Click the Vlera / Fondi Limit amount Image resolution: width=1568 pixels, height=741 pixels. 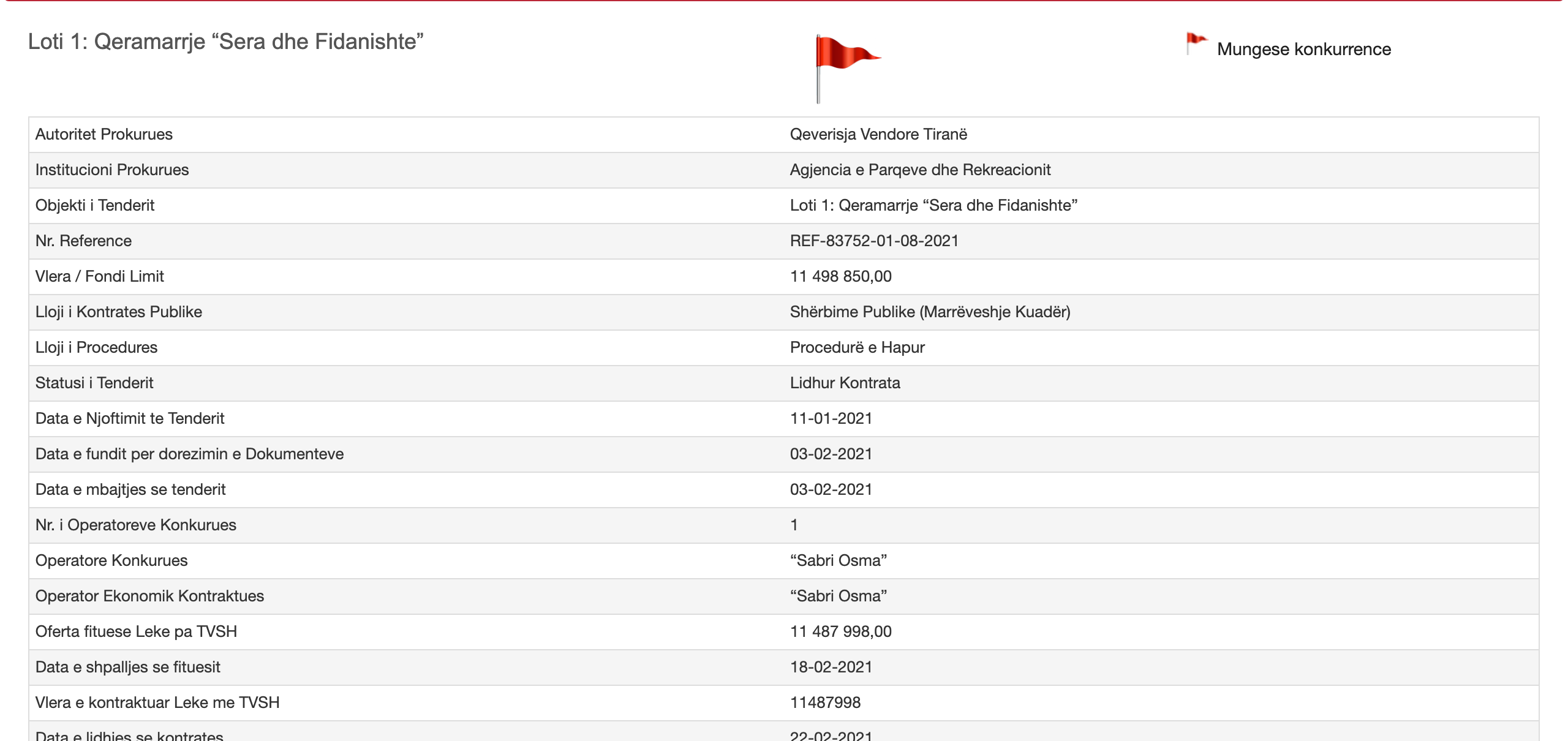point(840,276)
